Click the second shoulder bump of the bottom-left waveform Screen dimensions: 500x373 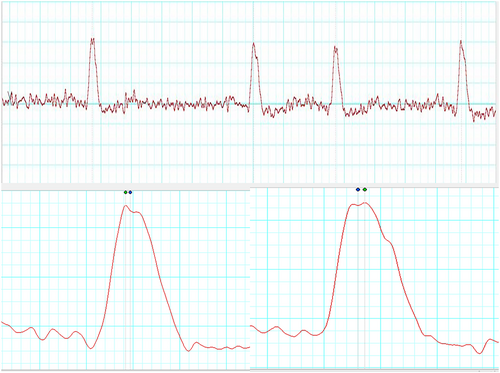(x=139, y=212)
